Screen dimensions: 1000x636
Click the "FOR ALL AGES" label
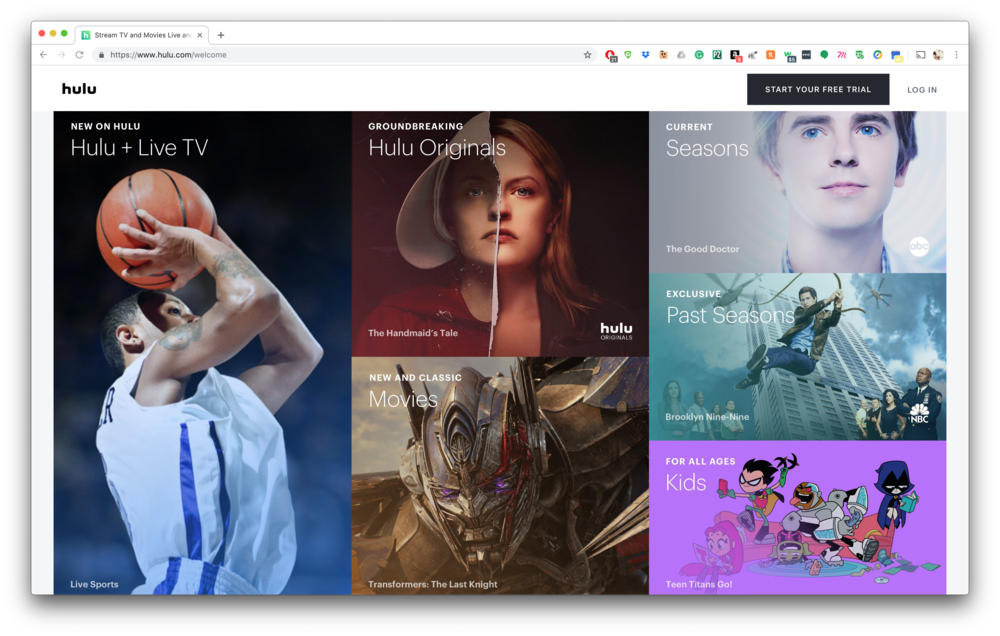(x=700, y=461)
